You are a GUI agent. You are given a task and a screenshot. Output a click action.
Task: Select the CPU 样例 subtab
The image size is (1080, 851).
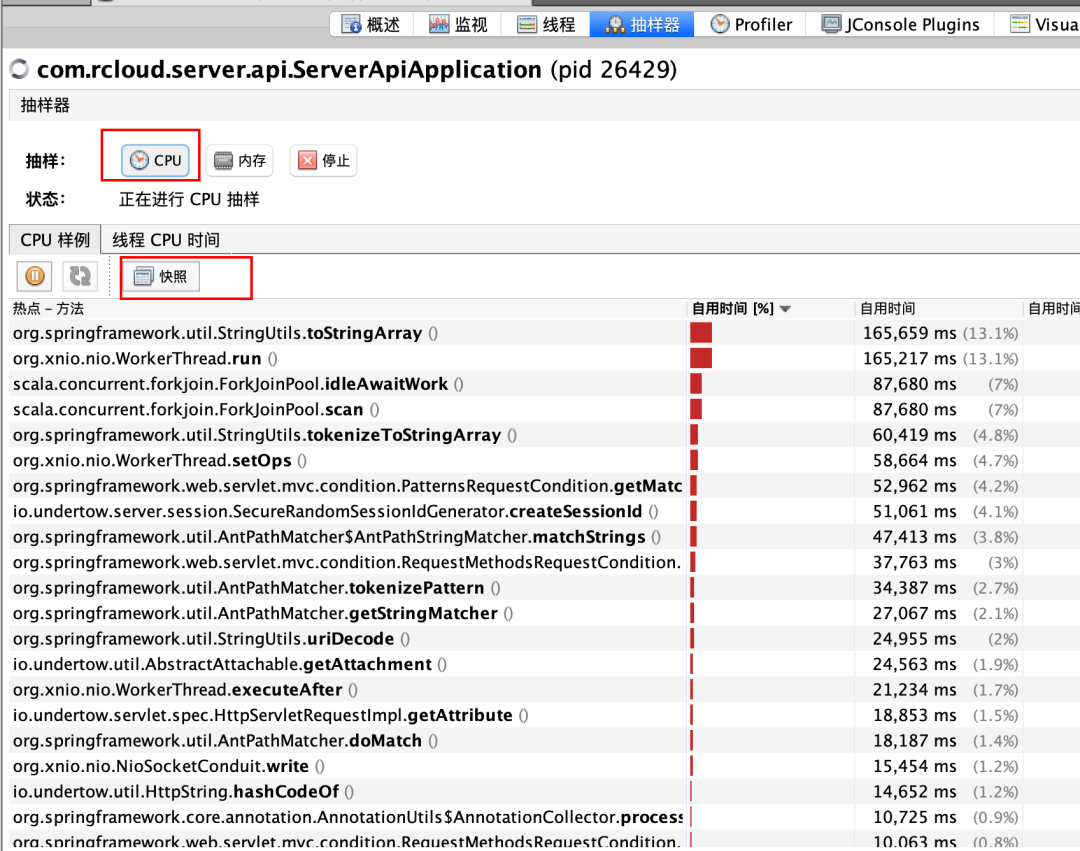click(x=55, y=240)
